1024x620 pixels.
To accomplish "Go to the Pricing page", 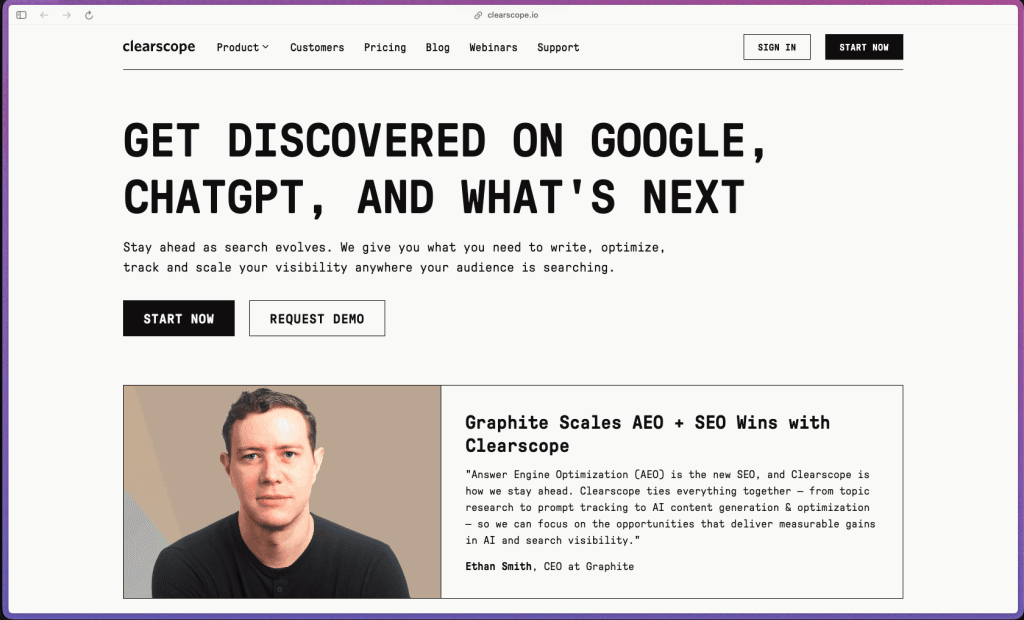I will coord(385,47).
